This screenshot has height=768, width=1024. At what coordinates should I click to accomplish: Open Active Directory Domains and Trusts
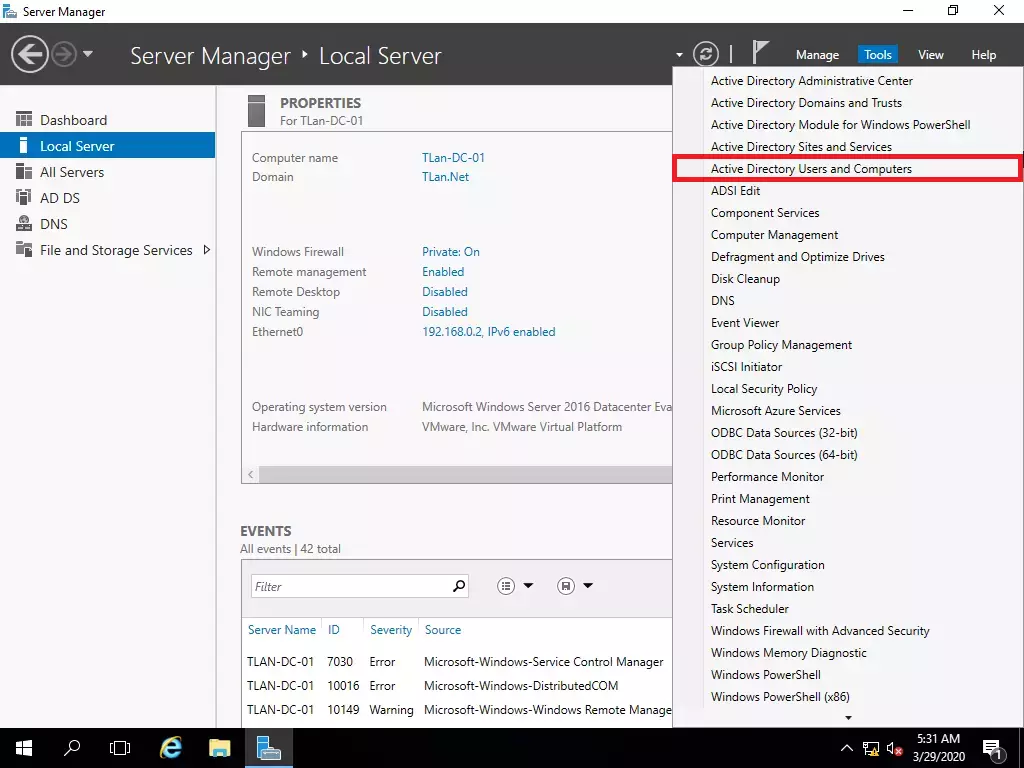point(806,103)
